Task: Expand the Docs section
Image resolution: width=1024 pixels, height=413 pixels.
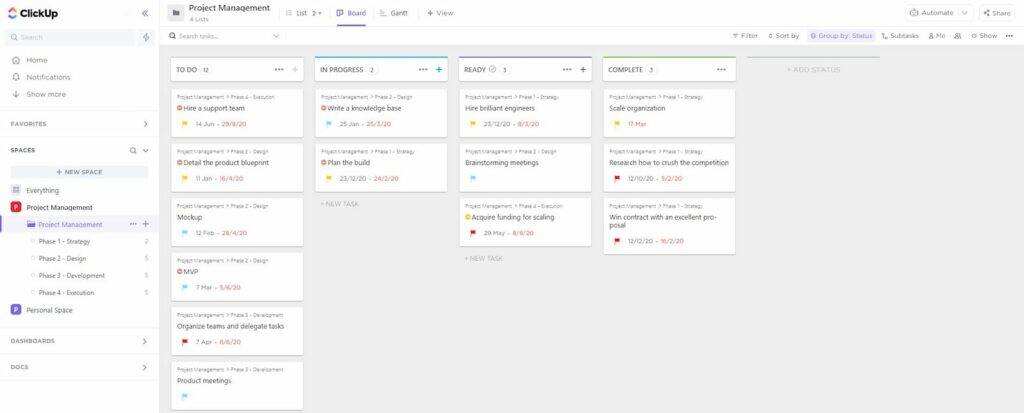Action: click(145, 367)
